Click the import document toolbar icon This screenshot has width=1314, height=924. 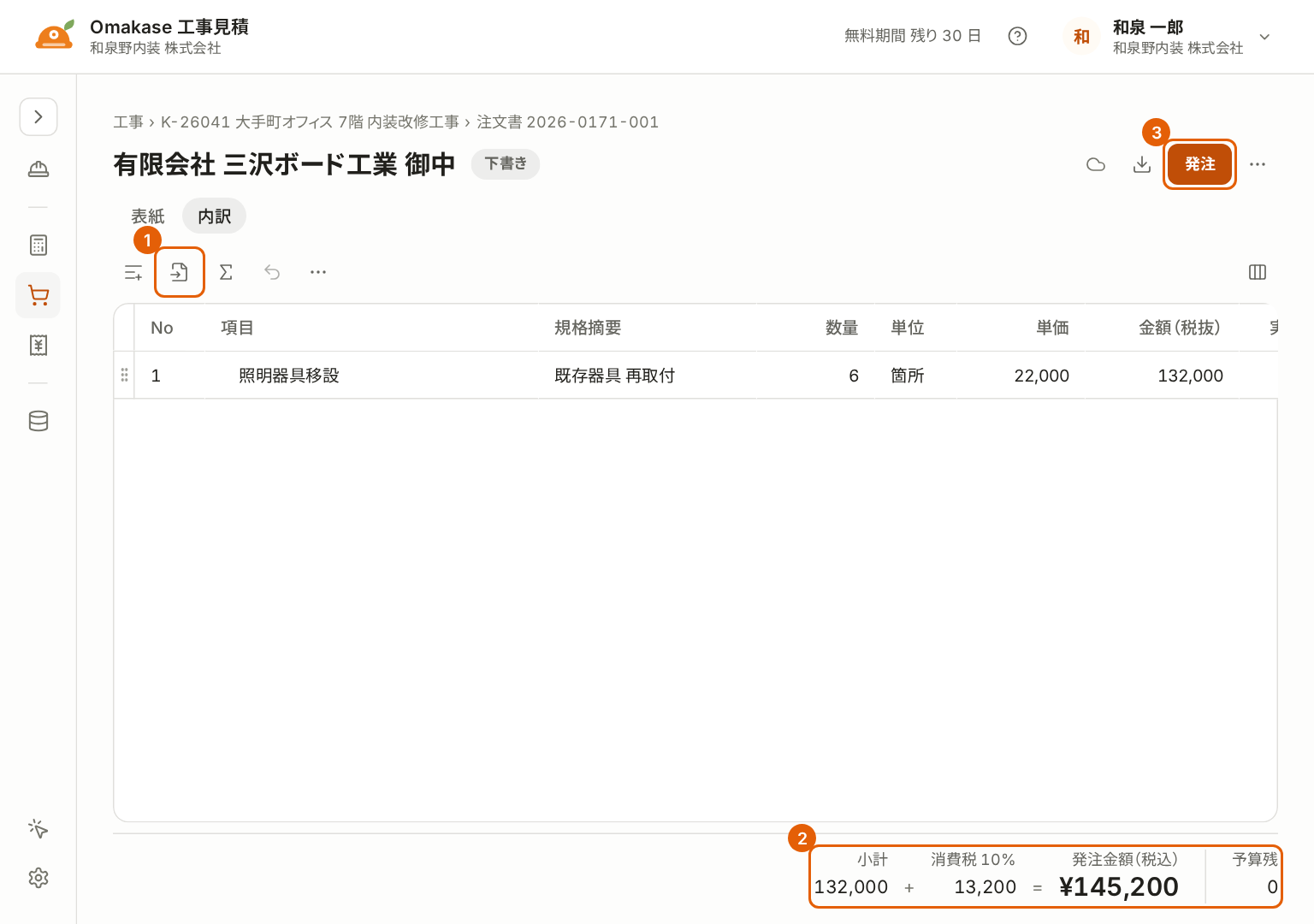[180, 272]
